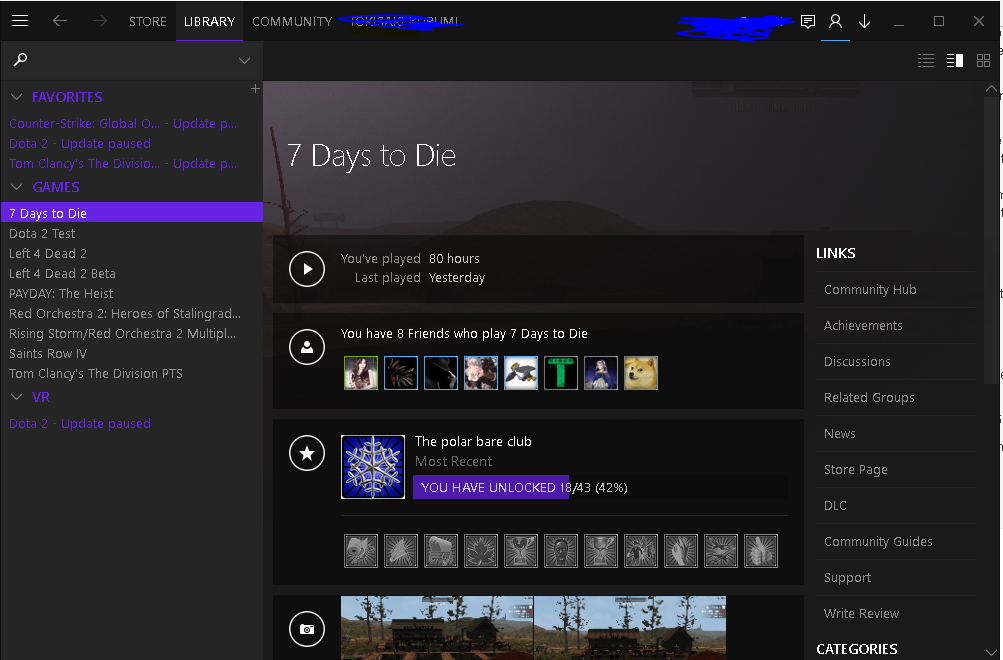Switch to list view layout
This screenshot has width=1003, height=660.
(x=926, y=60)
